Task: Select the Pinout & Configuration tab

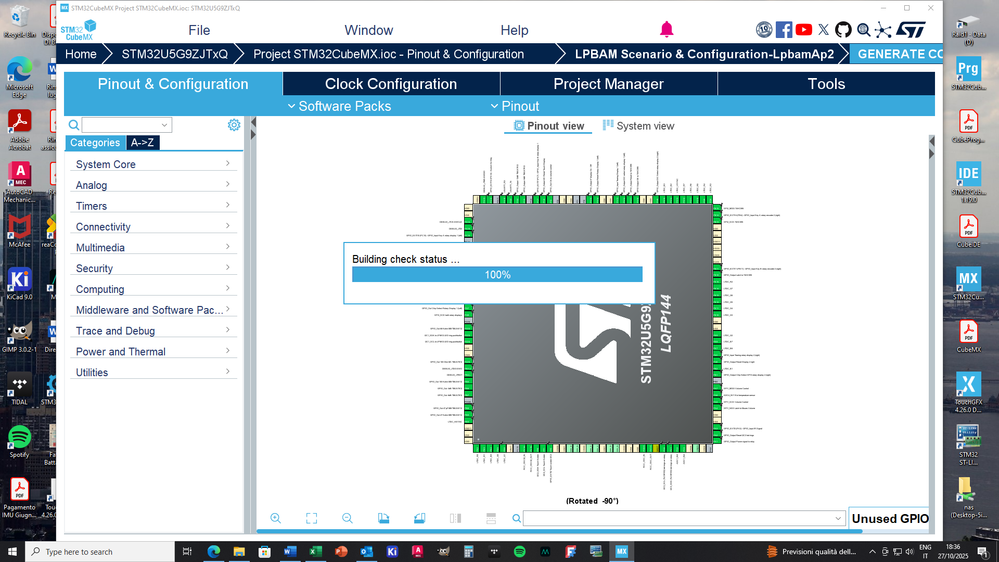Action: (173, 84)
